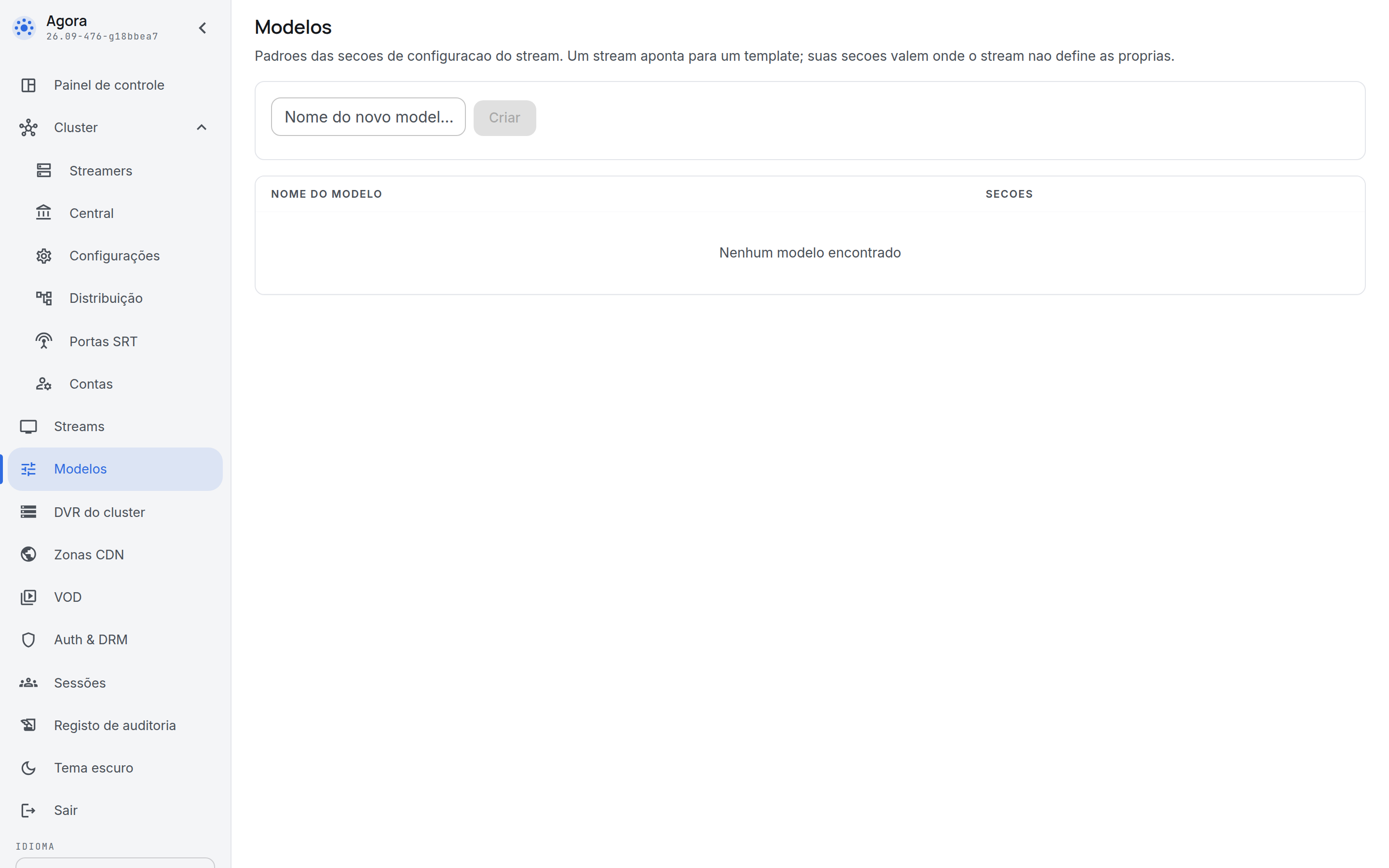Collapse the sidebar with the left chevron
This screenshot has width=1389, height=868.
point(203,28)
